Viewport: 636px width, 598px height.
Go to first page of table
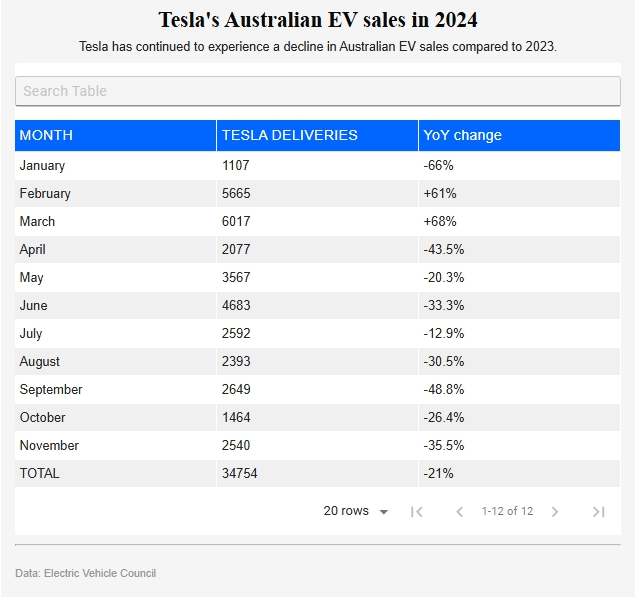pos(417,512)
